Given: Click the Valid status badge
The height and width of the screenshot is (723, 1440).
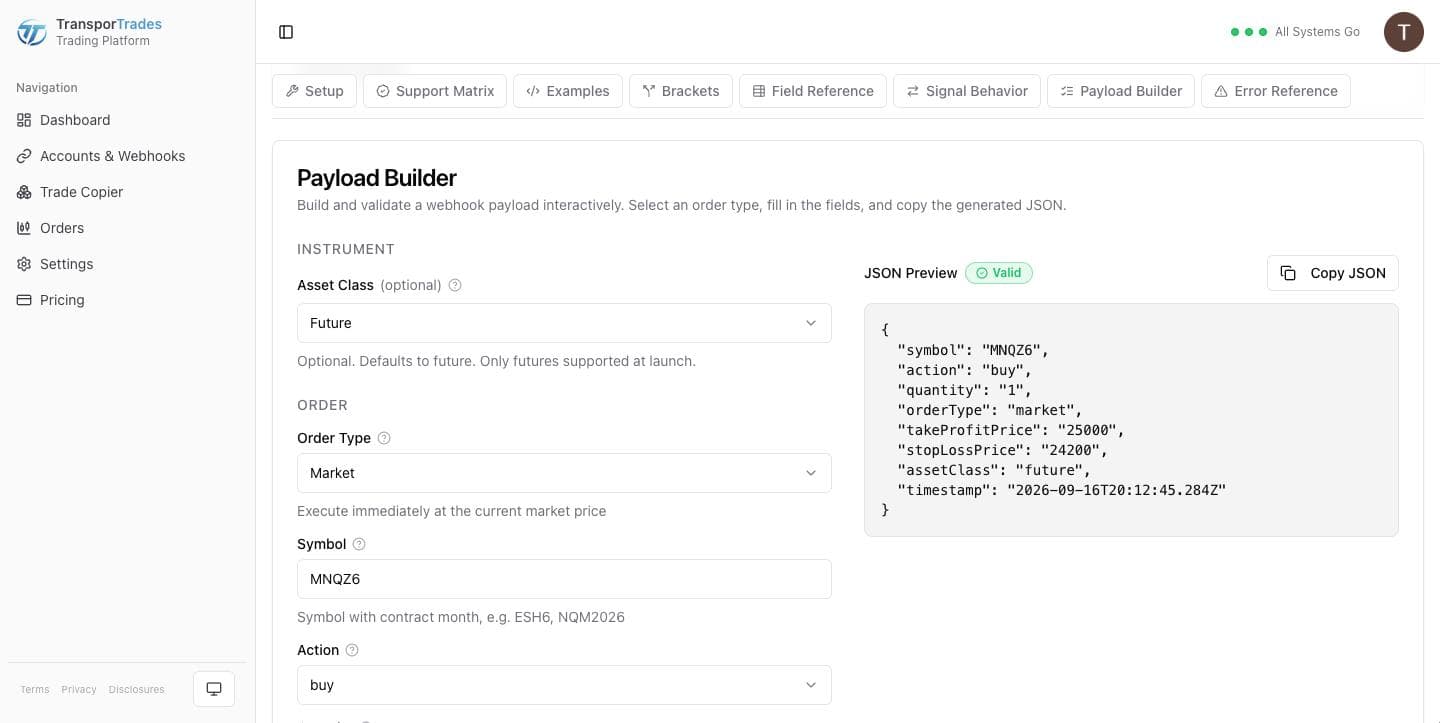Looking at the screenshot, I should [x=999, y=273].
